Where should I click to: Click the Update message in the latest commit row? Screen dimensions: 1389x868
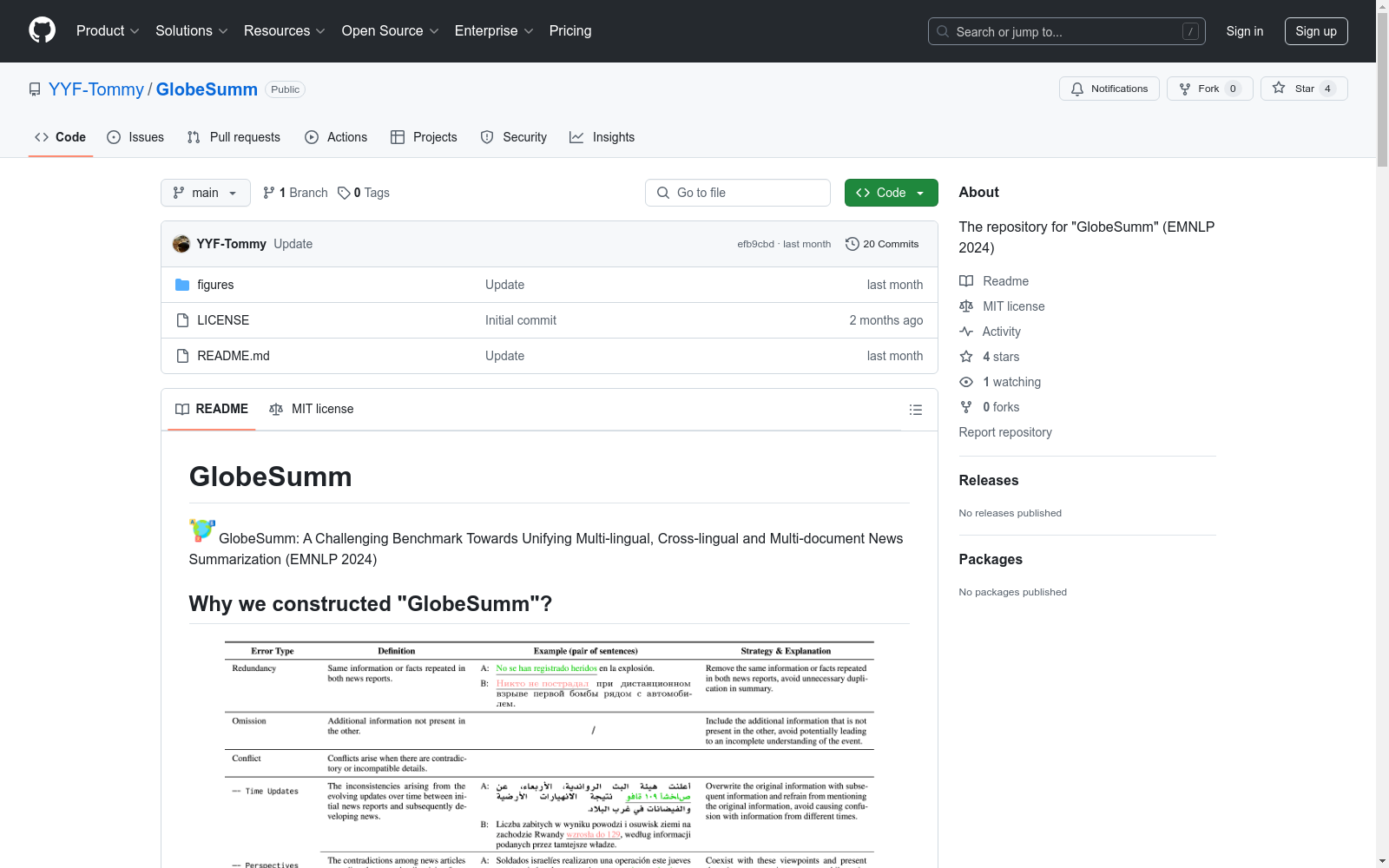293,244
